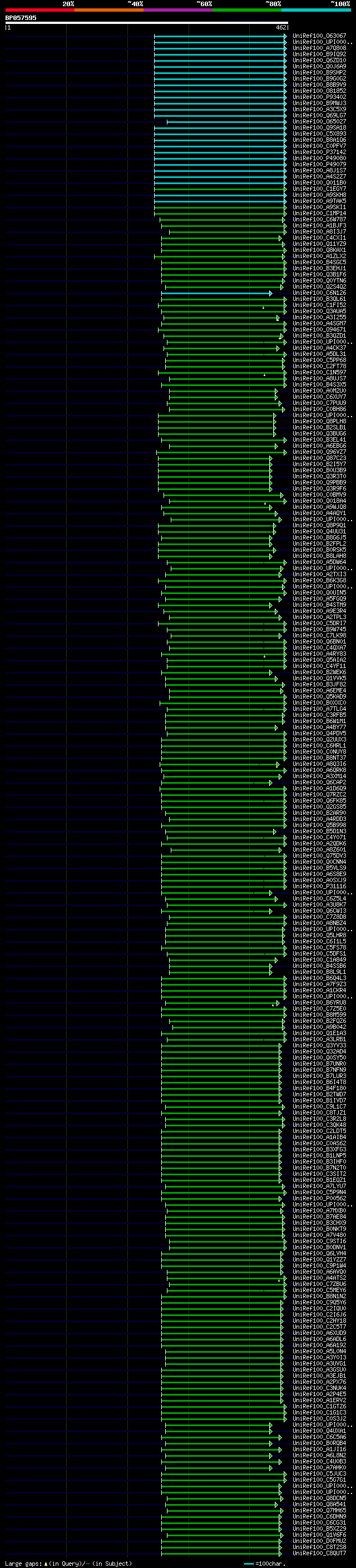Select the UniRef100_C1N597 label
The width and height of the screenshot is (356, 1568).
(x=319, y=373)
